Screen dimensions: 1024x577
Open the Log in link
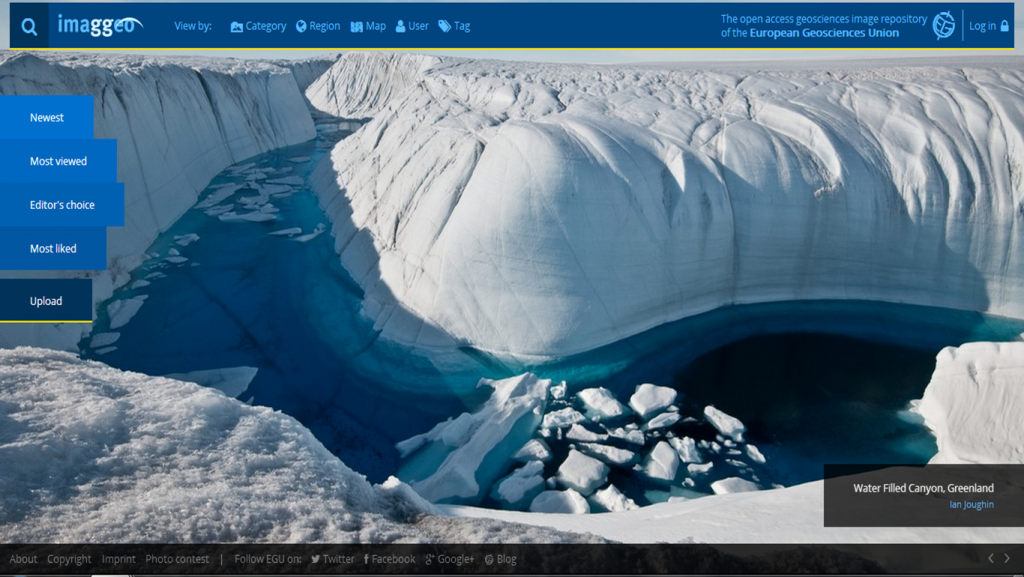point(989,26)
